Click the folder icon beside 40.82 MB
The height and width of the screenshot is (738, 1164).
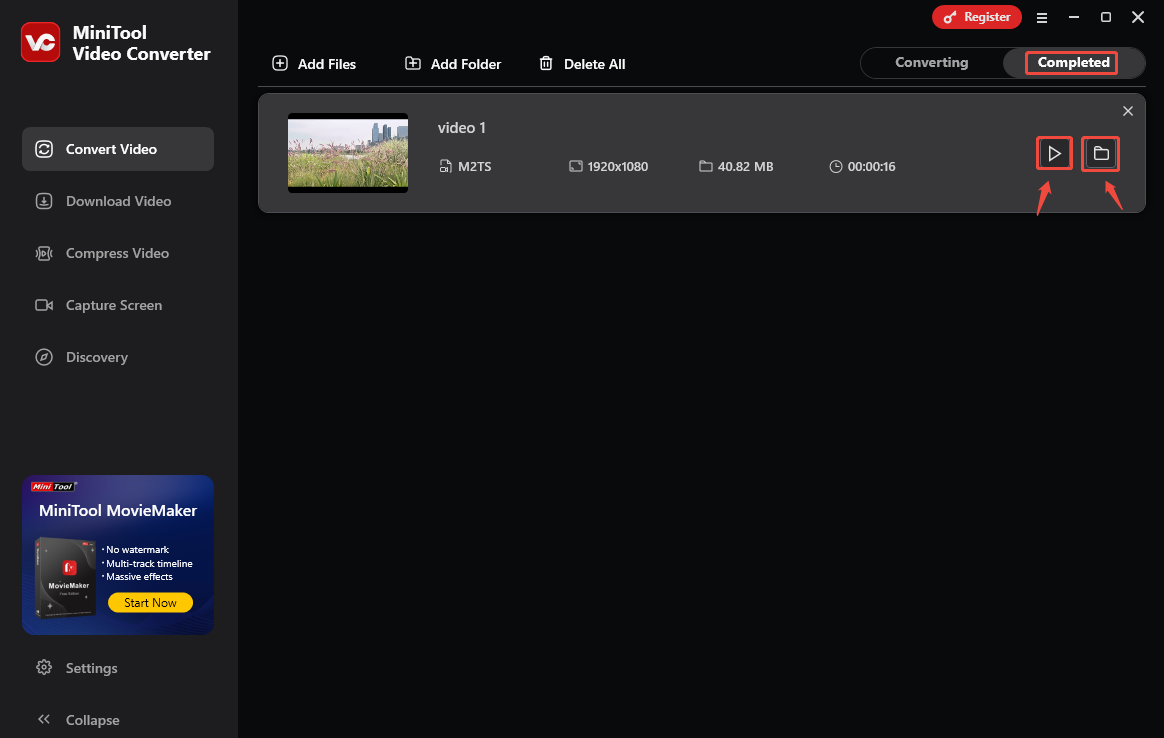coord(705,166)
